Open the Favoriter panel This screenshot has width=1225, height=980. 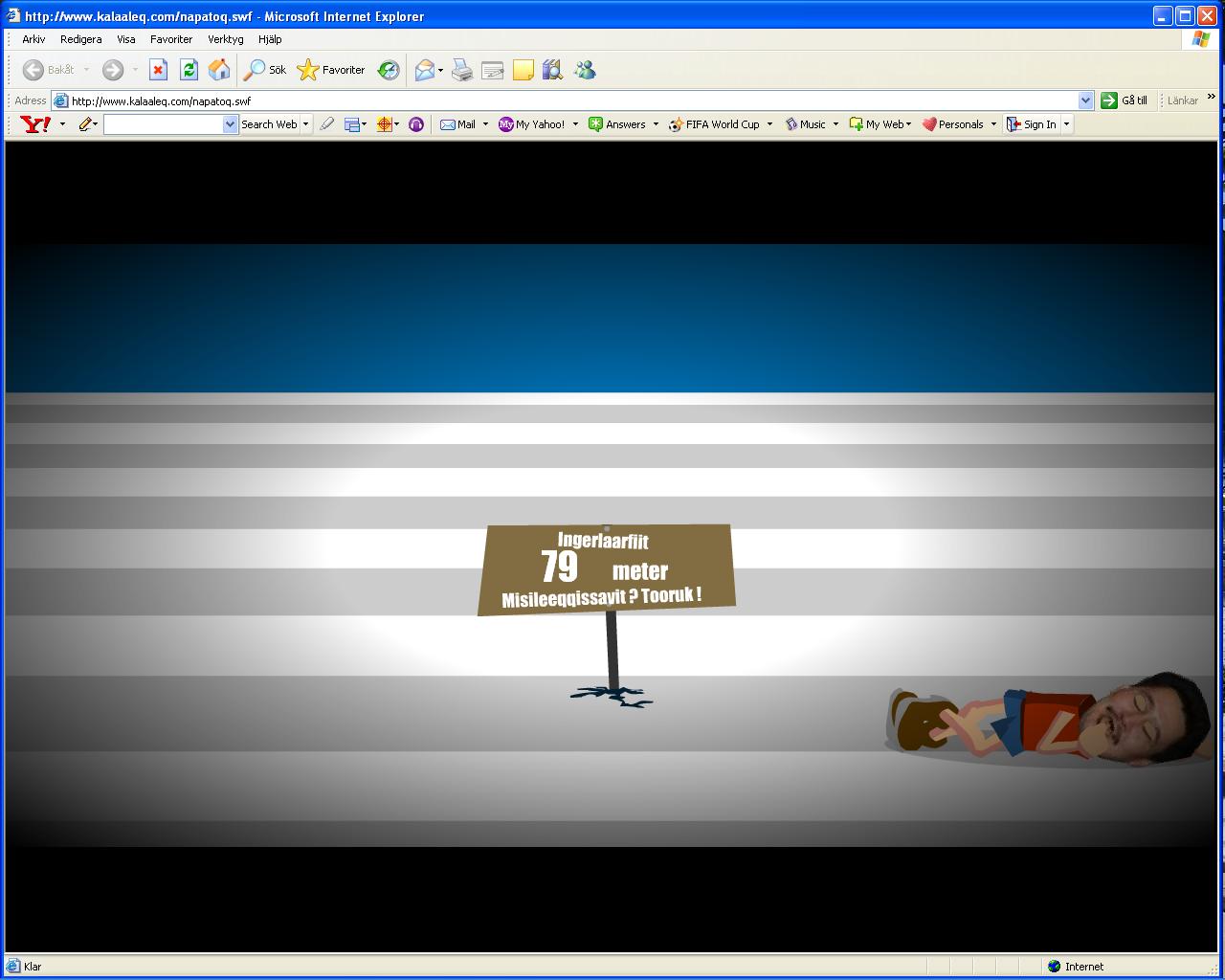331,70
